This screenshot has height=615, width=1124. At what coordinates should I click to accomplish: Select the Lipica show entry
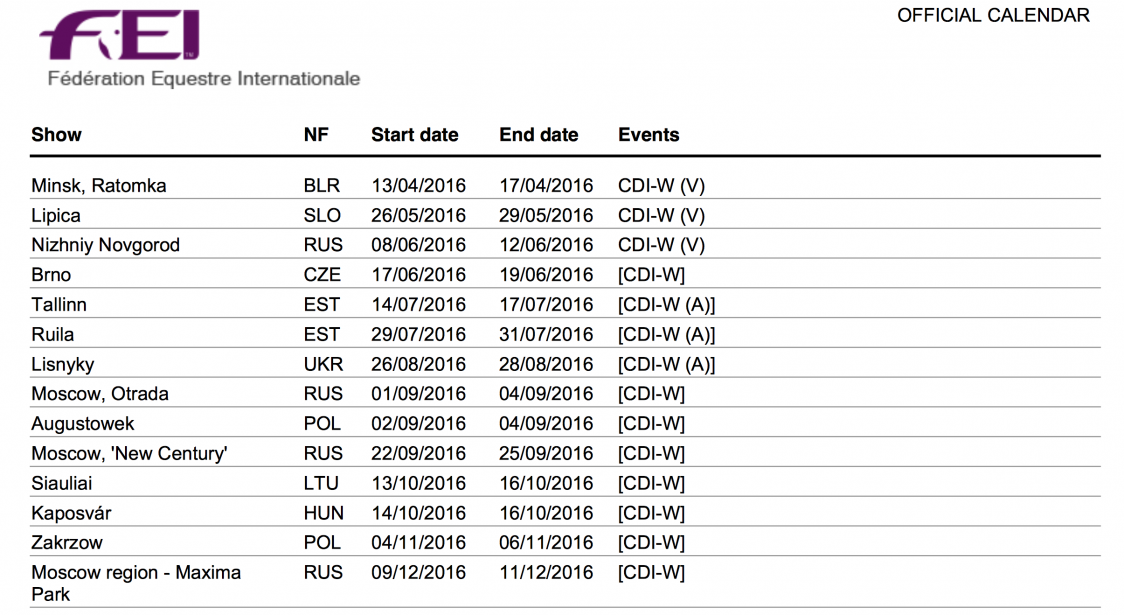point(56,216)
